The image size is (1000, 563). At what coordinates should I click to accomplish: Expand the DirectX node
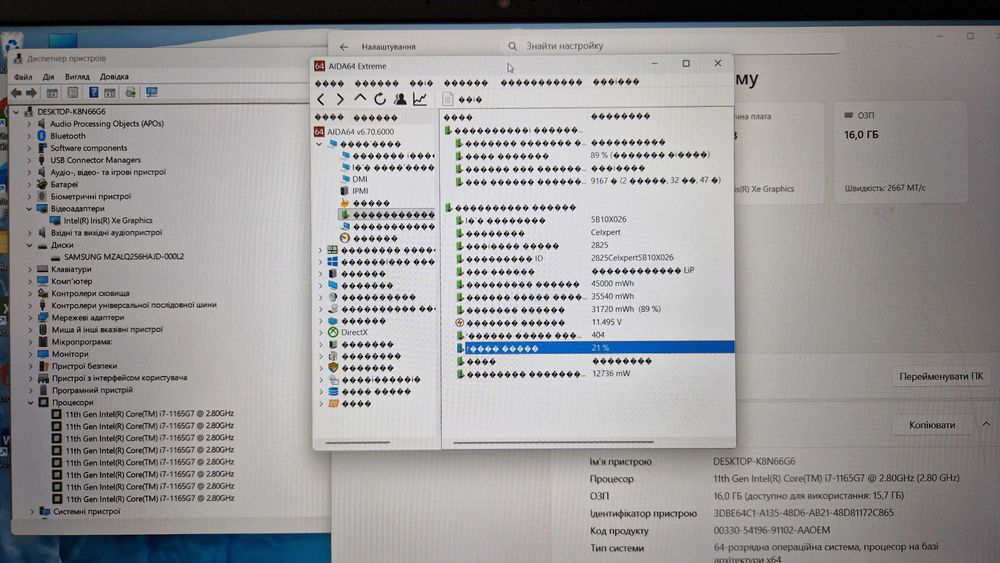click(320, 332)
